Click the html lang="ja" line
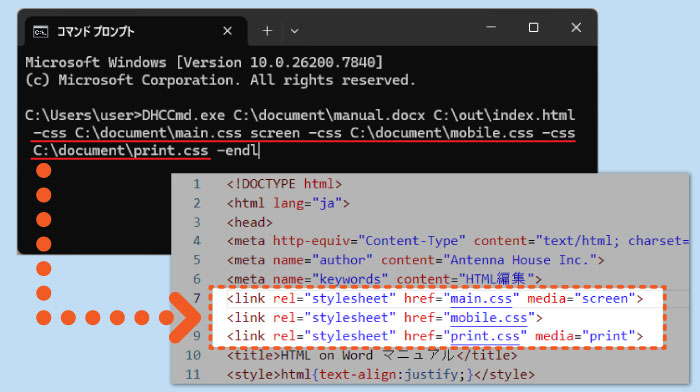The image size is (700, 392). tap(288, 203)
